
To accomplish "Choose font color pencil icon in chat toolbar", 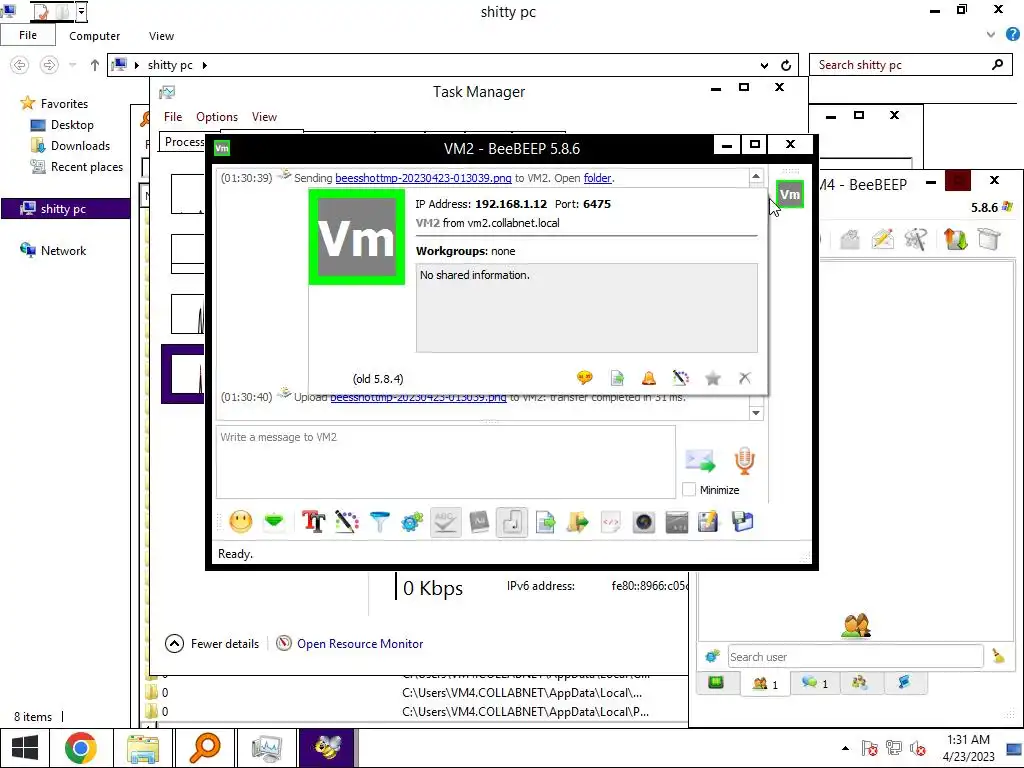I will pyautogui.click(x=347, y=522).
